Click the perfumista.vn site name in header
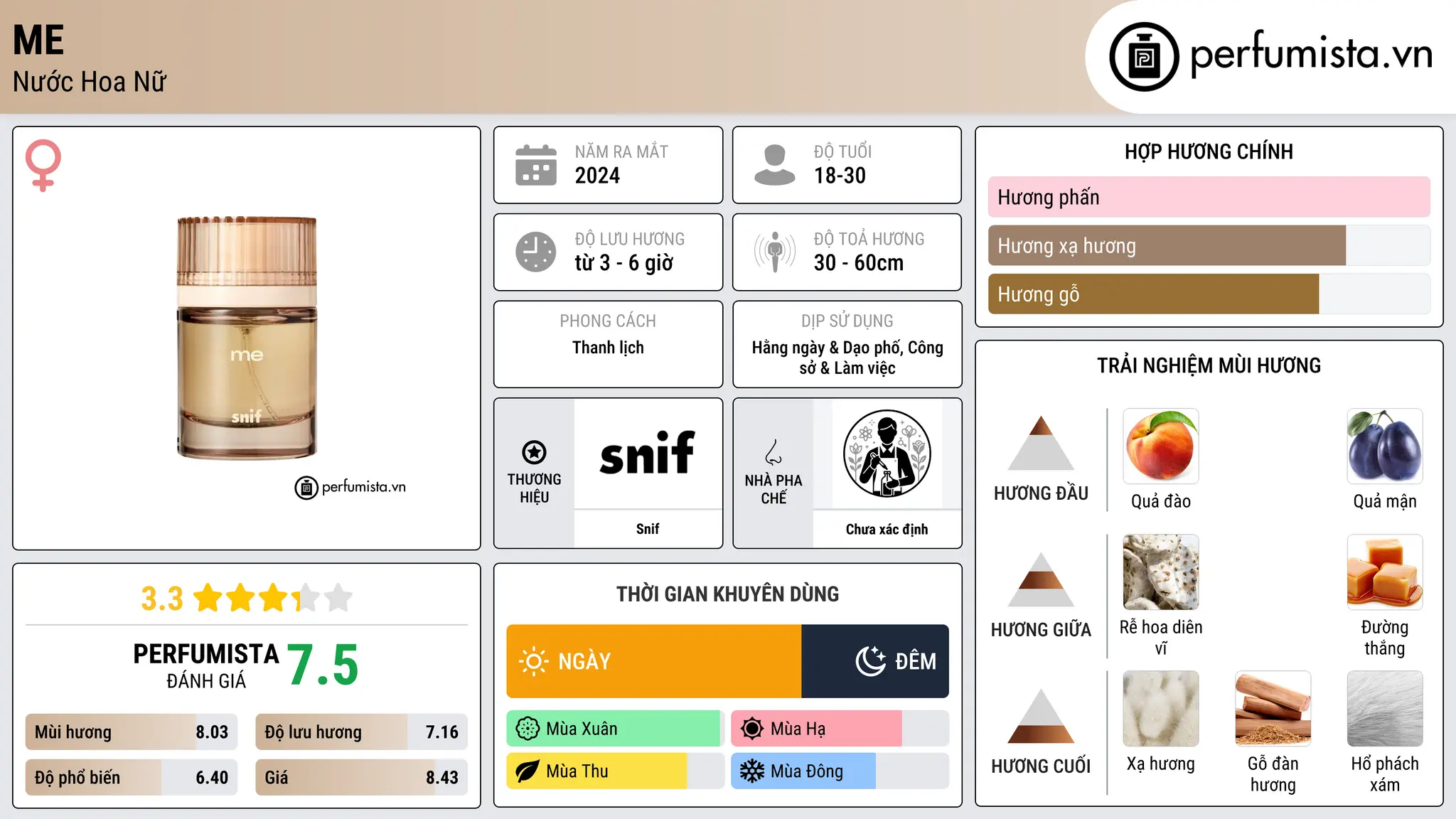 [x=1311, y=54]
